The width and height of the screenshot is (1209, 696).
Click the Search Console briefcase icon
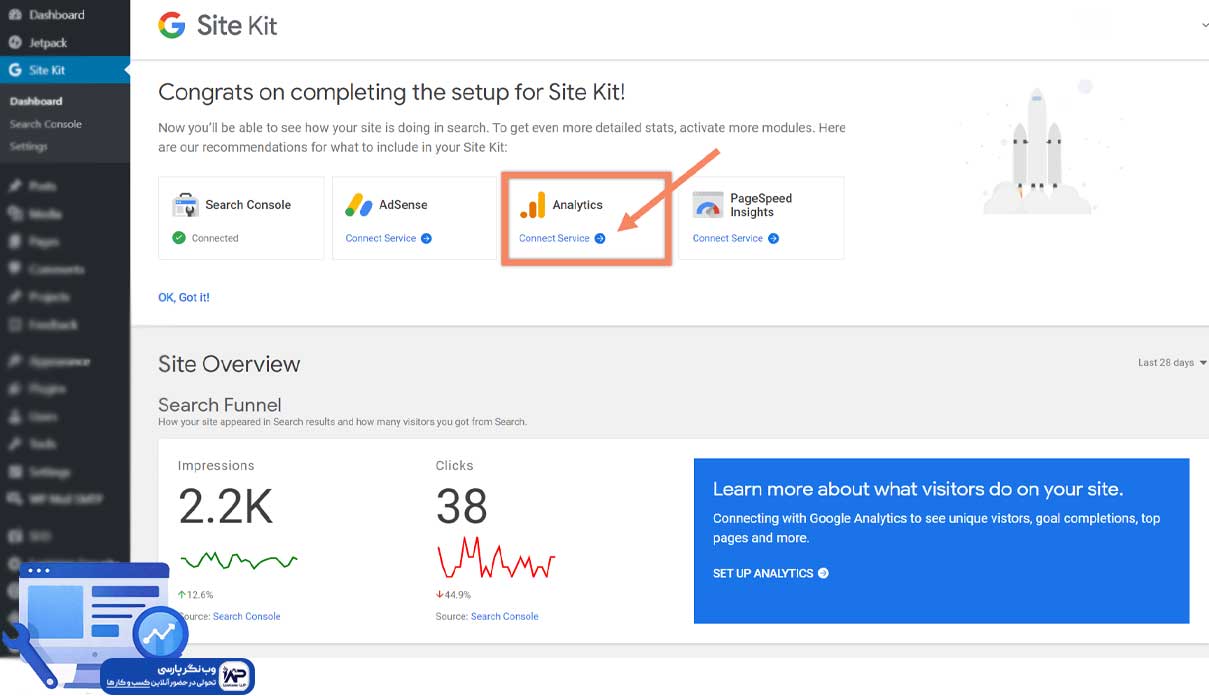coord(184,204)
